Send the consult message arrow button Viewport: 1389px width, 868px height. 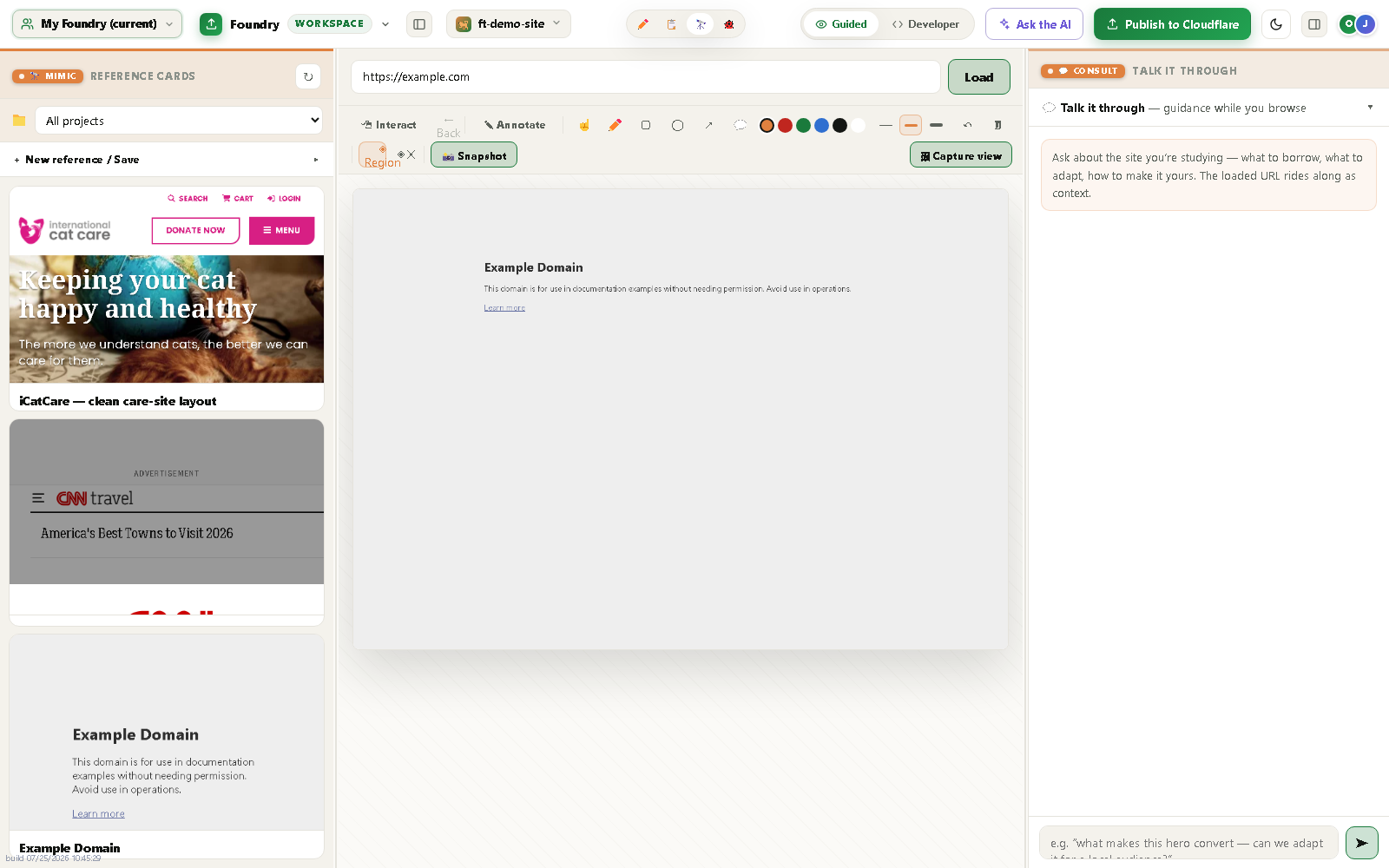(1361, 842)
